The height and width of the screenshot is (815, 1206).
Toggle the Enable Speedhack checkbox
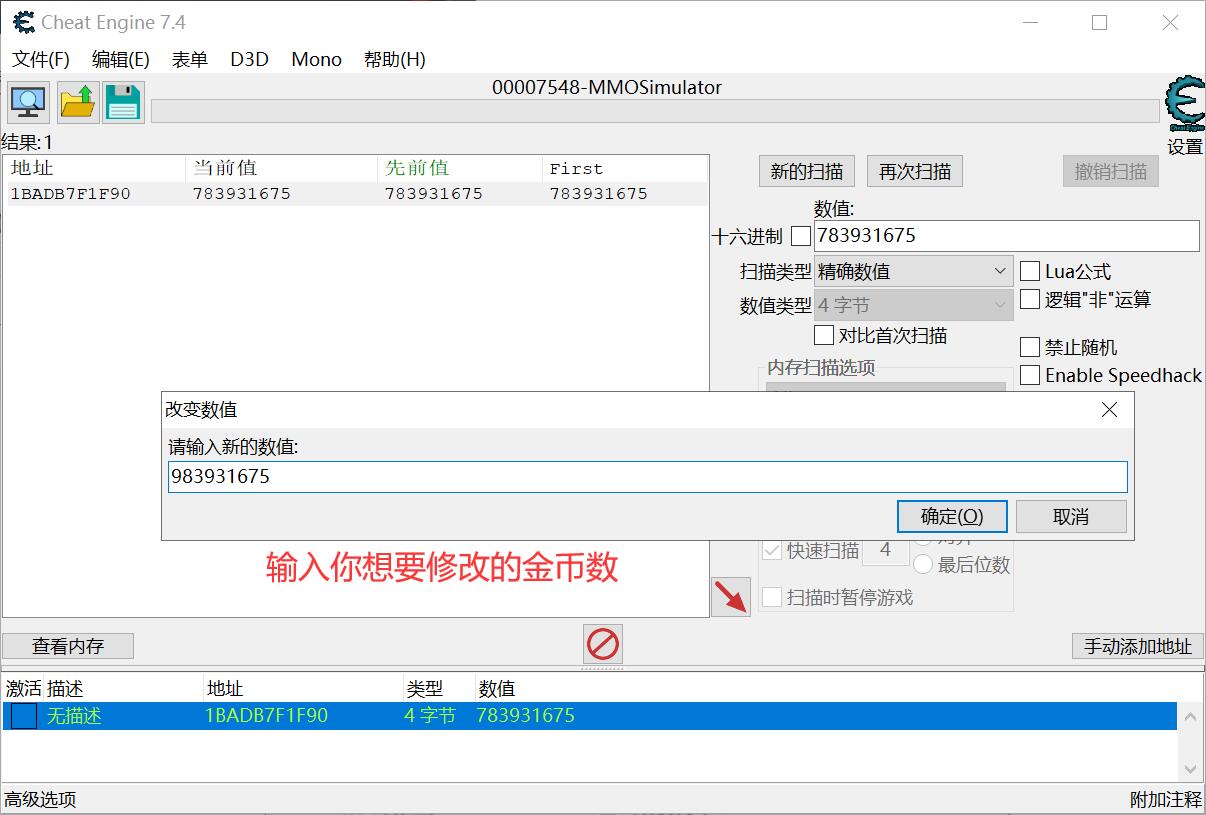coord(1030,375)
